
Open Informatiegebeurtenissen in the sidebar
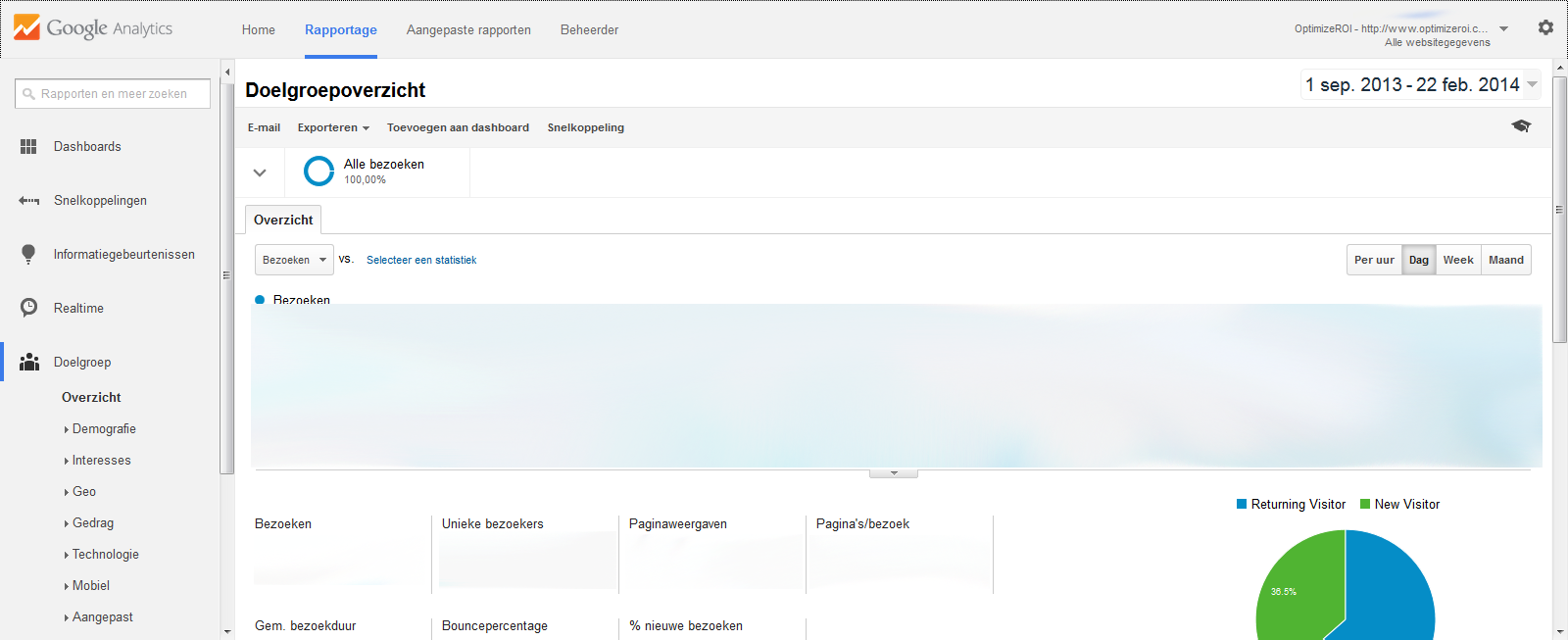pos(123,254)
